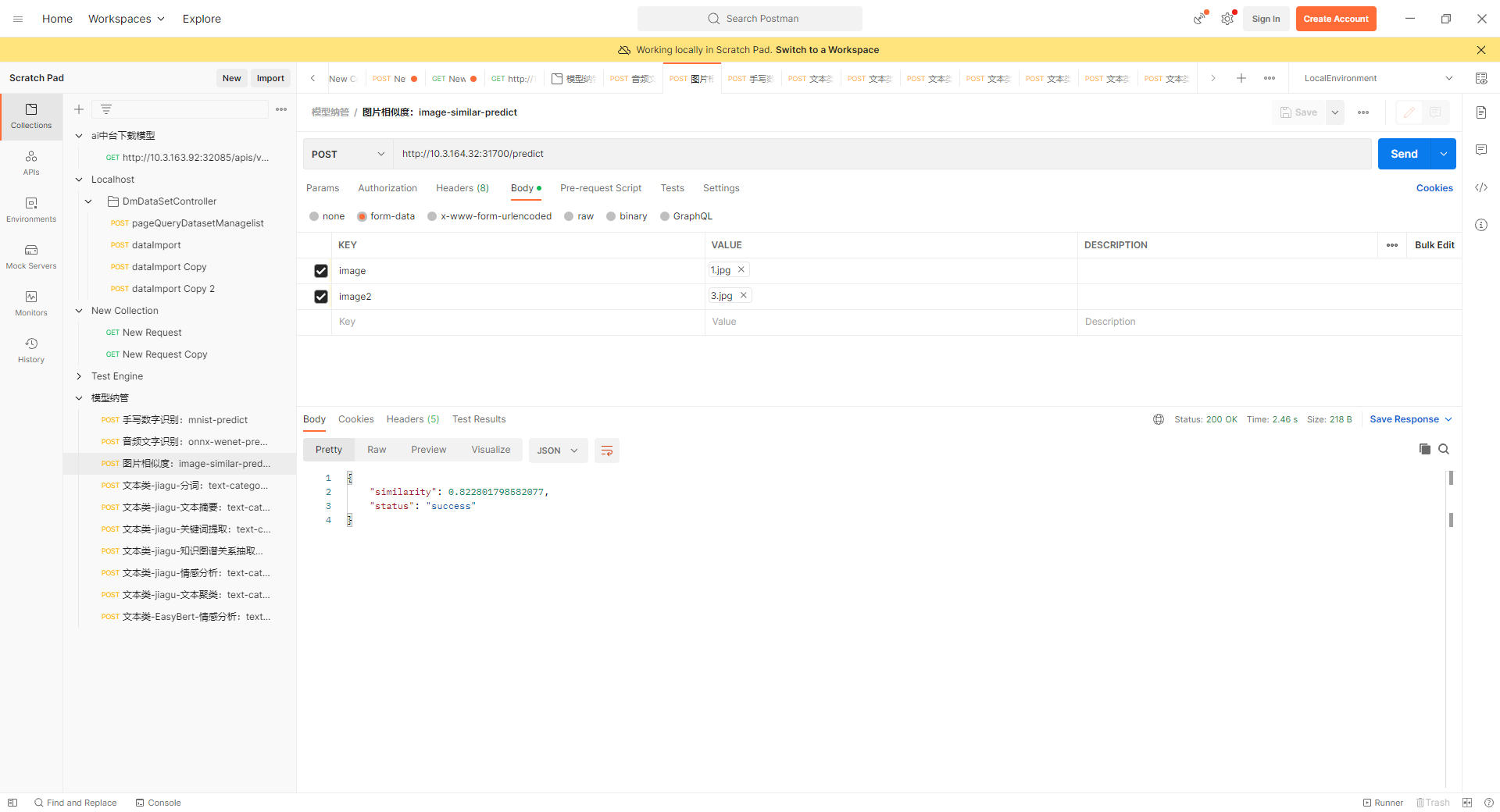The width and height of the screenshot is (1500, 812).
Task: Select the form-data body type
Action: [x=362, y=216]
